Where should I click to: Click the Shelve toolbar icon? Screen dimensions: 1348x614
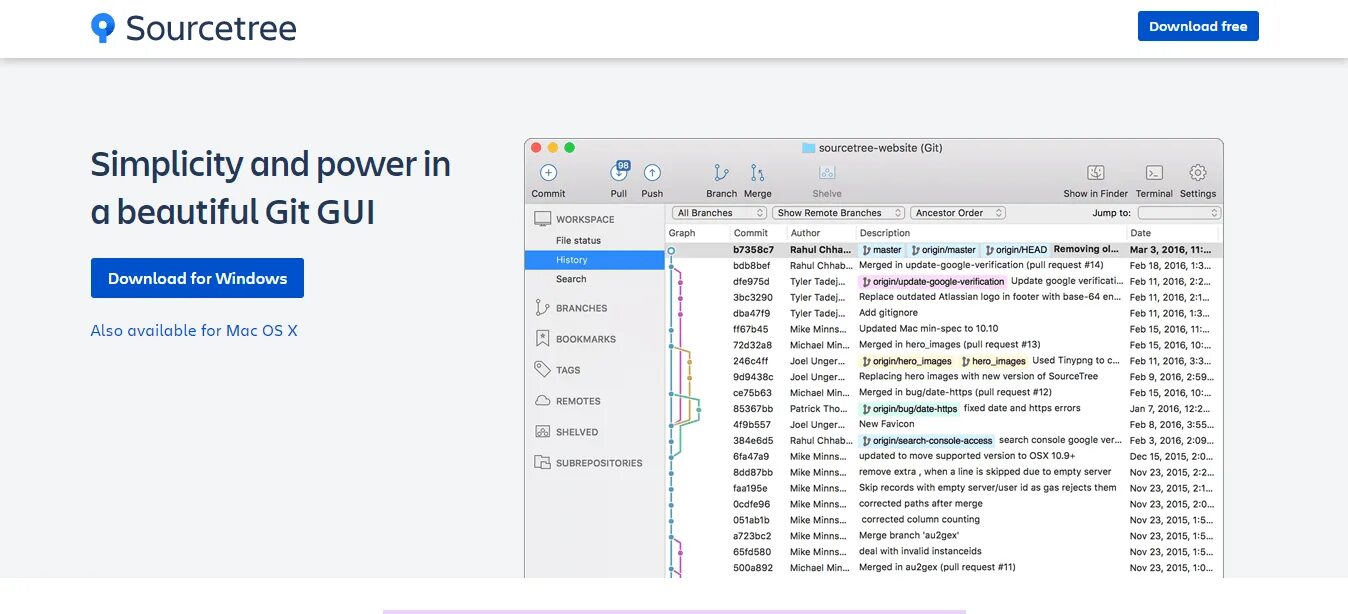click(826, 173)
